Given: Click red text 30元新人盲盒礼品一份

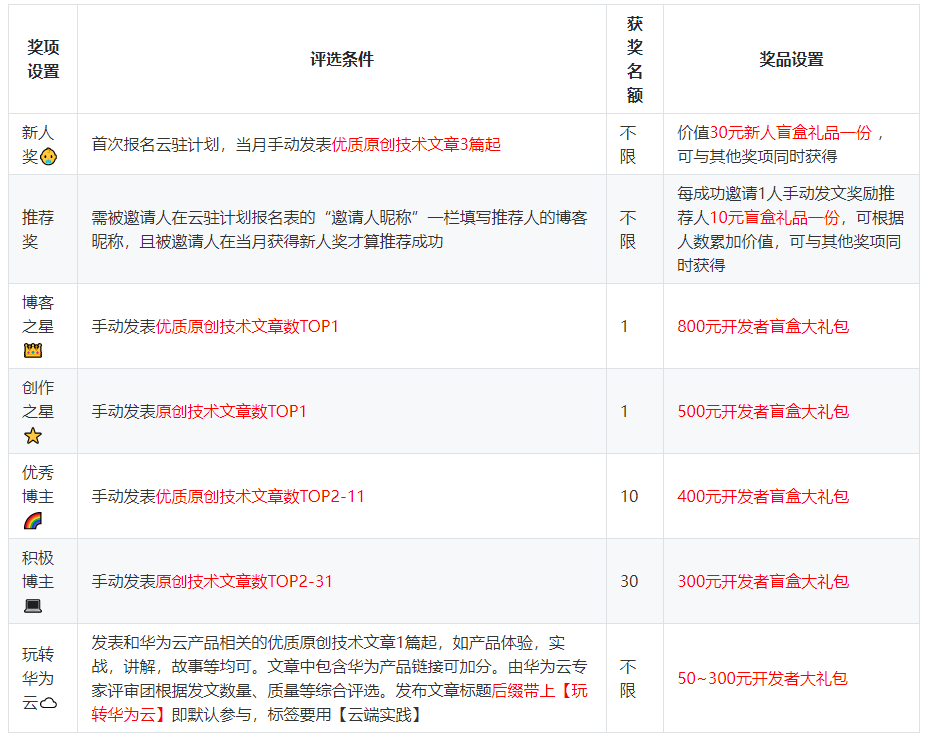Looking at the screenshot, I should coord(790,132).
